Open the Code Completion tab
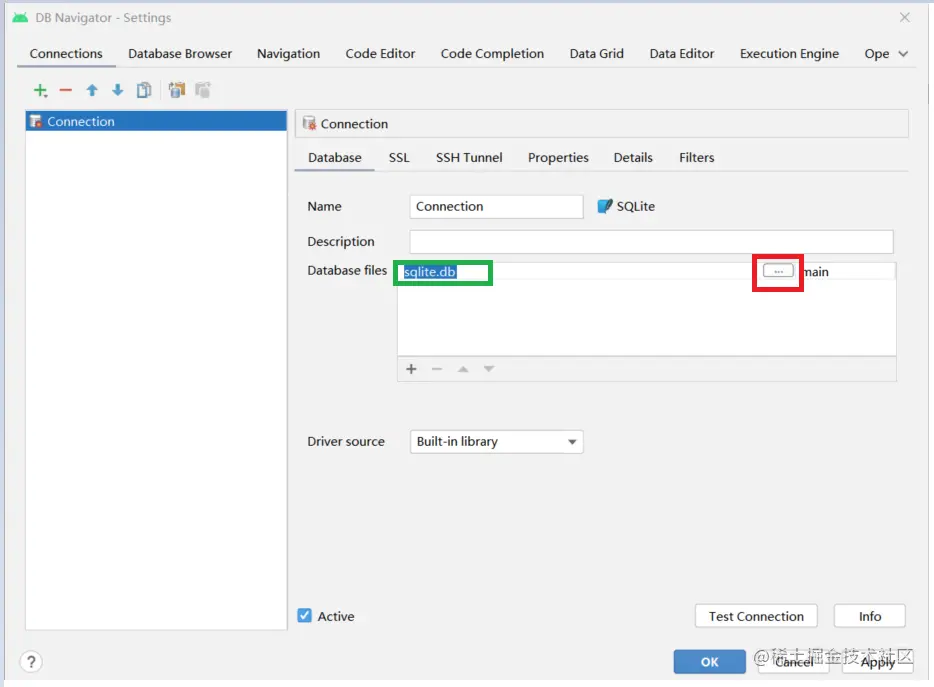This screenshot has height=687, width=934. pos(492,54)
